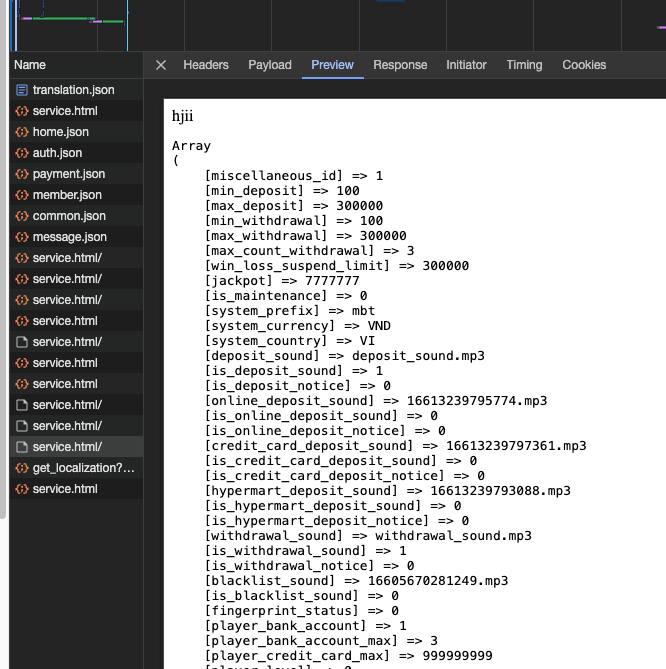Viewport: 666px width, 669px height.
Task: Click the [jackpot] => 7777777 line
Action: [282, 281]
